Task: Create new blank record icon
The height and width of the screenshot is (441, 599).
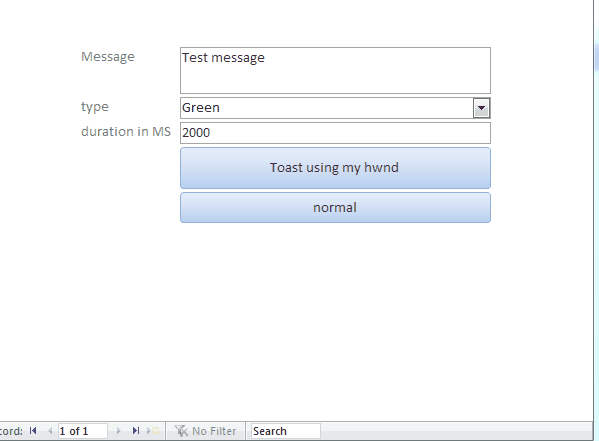Action: click(153, 431)
